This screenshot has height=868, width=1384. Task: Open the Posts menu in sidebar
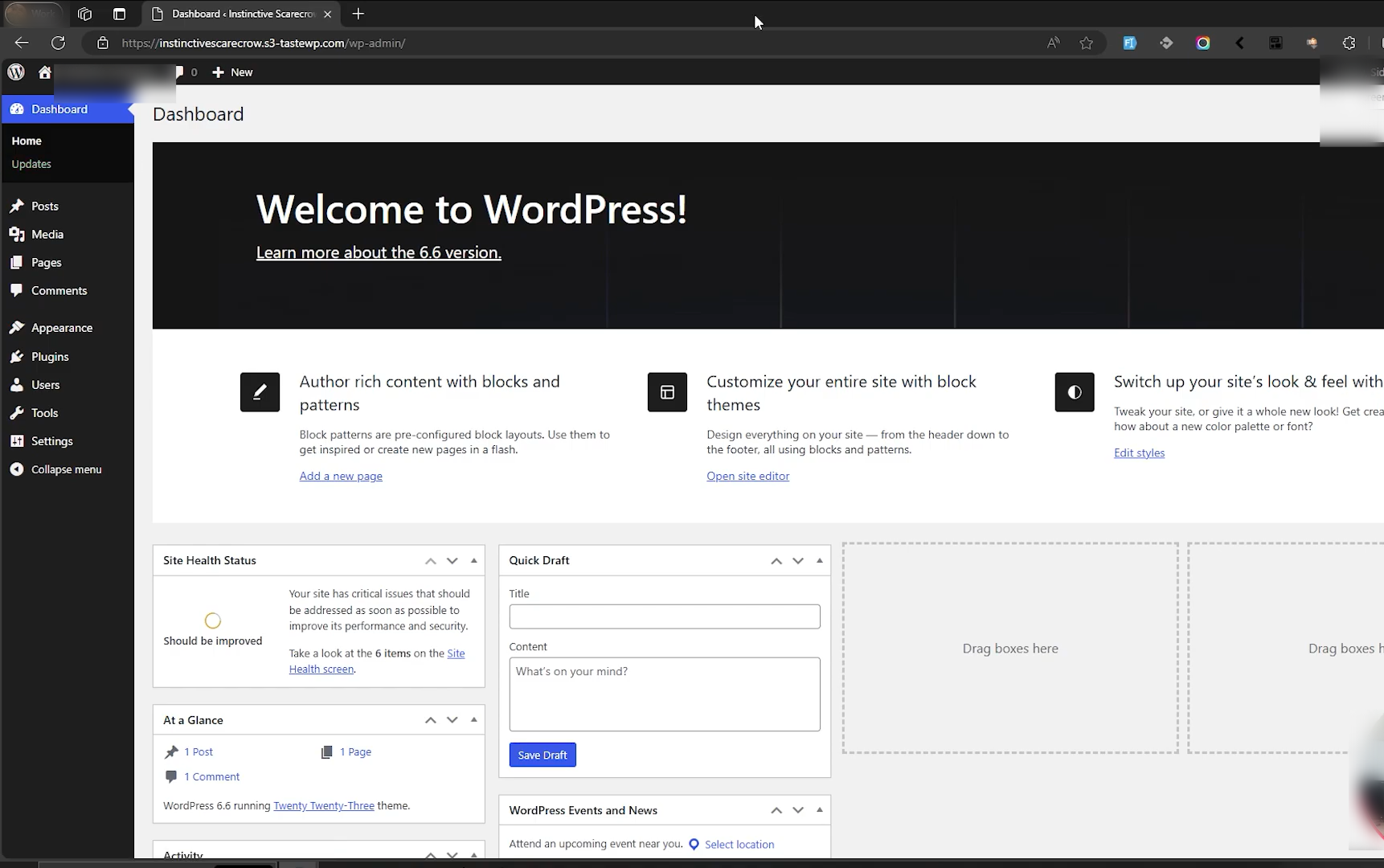[x=44, y=207]
